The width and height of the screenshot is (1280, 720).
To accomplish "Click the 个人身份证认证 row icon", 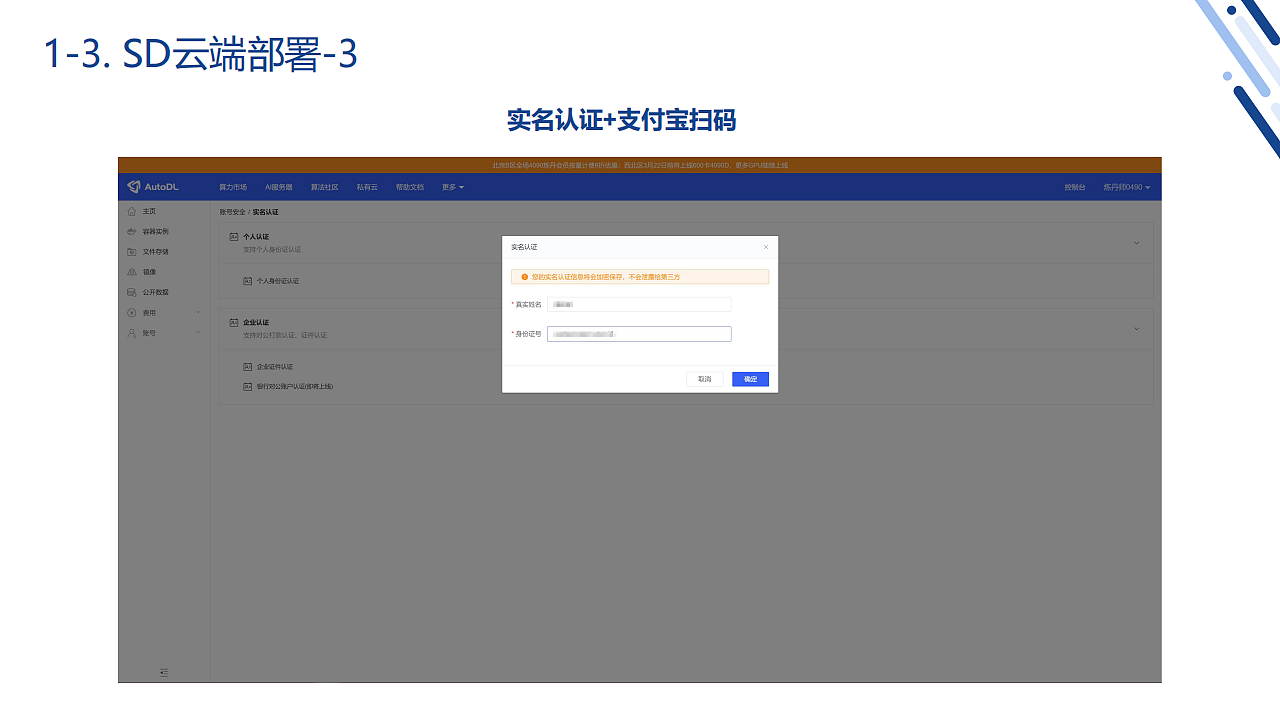I will pos(248,281).
